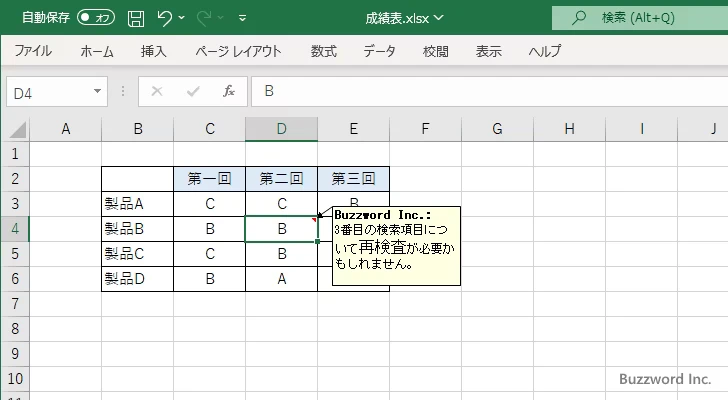Image resolution: width=728 pixels, height=400 pixels.
Task: Click 製品A's 第一回 cell with C
Action: coord(209,204)
